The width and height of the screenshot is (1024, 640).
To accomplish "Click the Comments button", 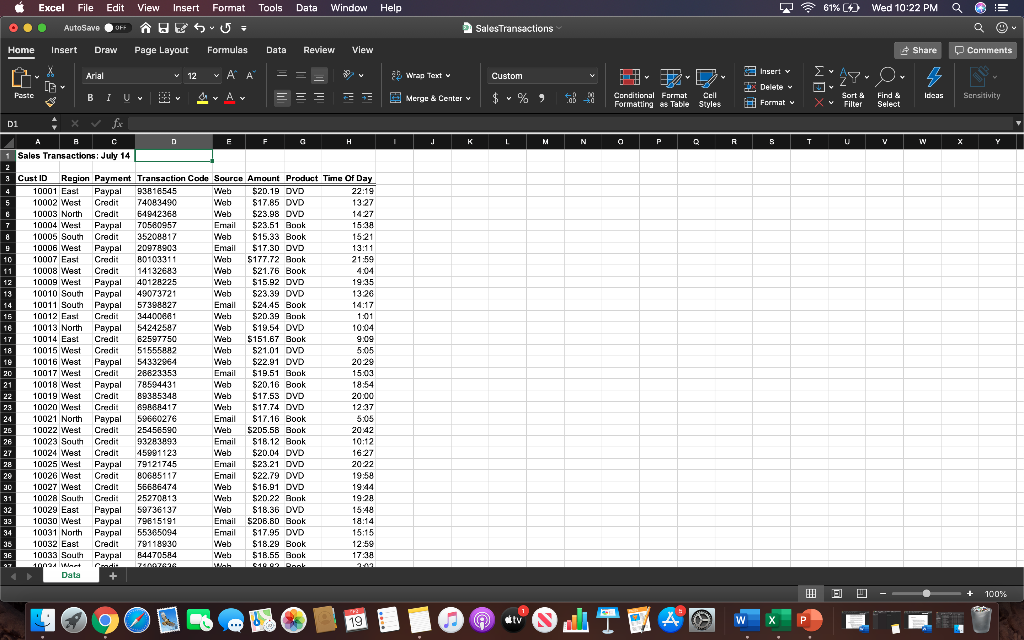I will coord(983,50).
